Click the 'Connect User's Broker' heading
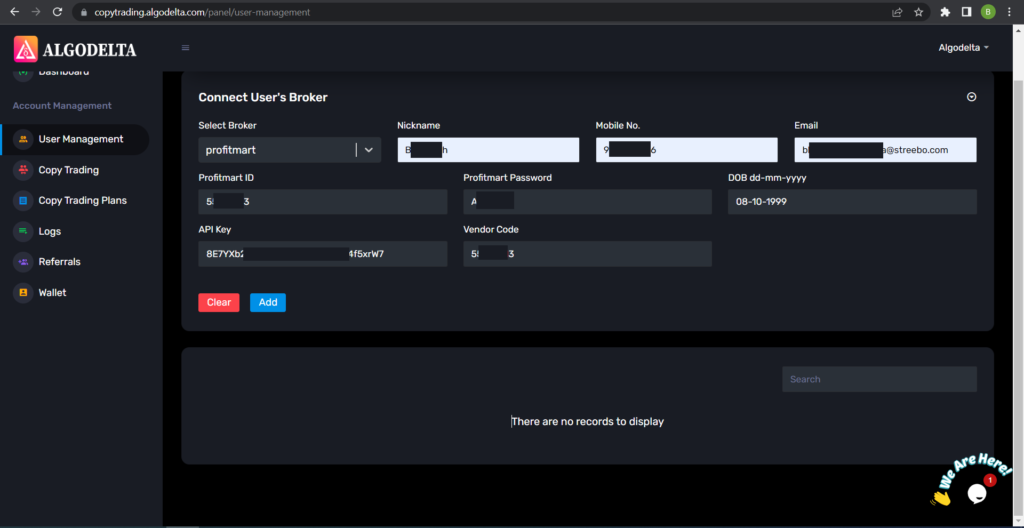 point(263,97)
